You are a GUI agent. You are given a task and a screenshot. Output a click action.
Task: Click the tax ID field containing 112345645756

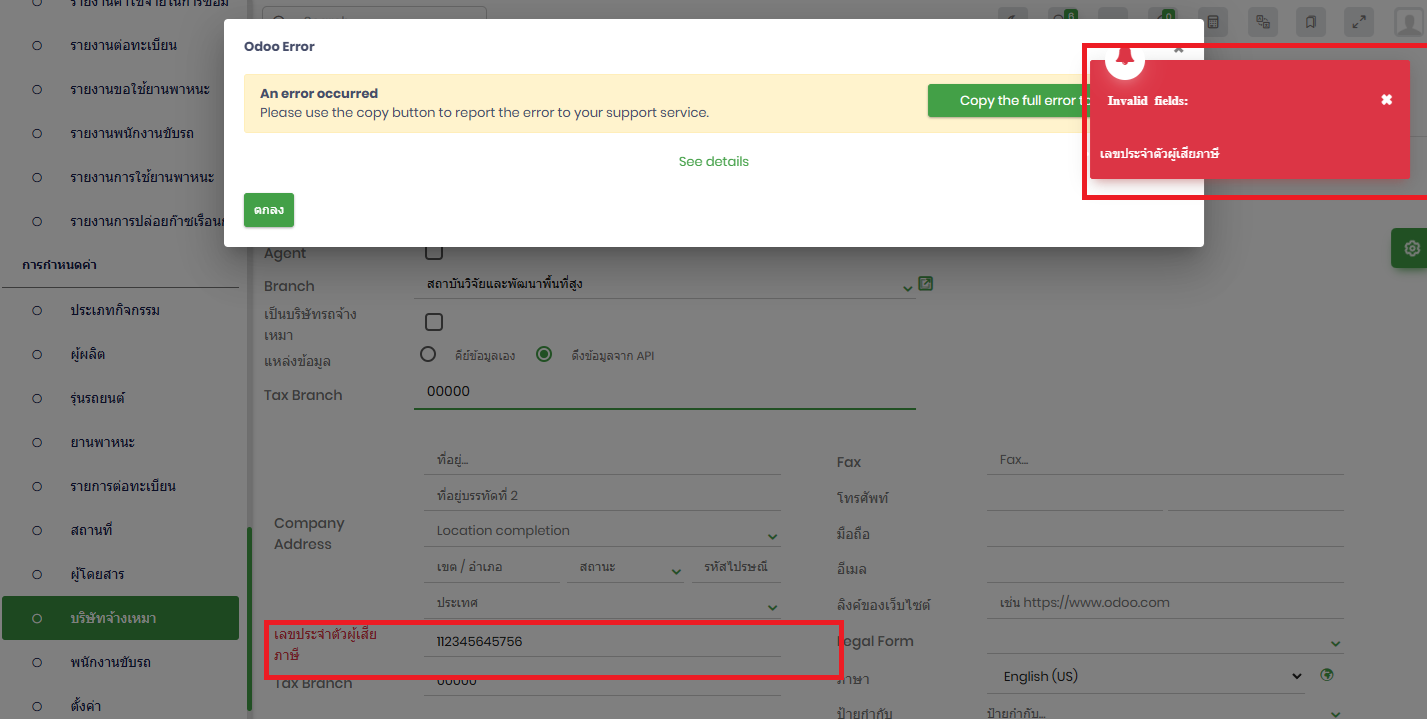[602, 641]
